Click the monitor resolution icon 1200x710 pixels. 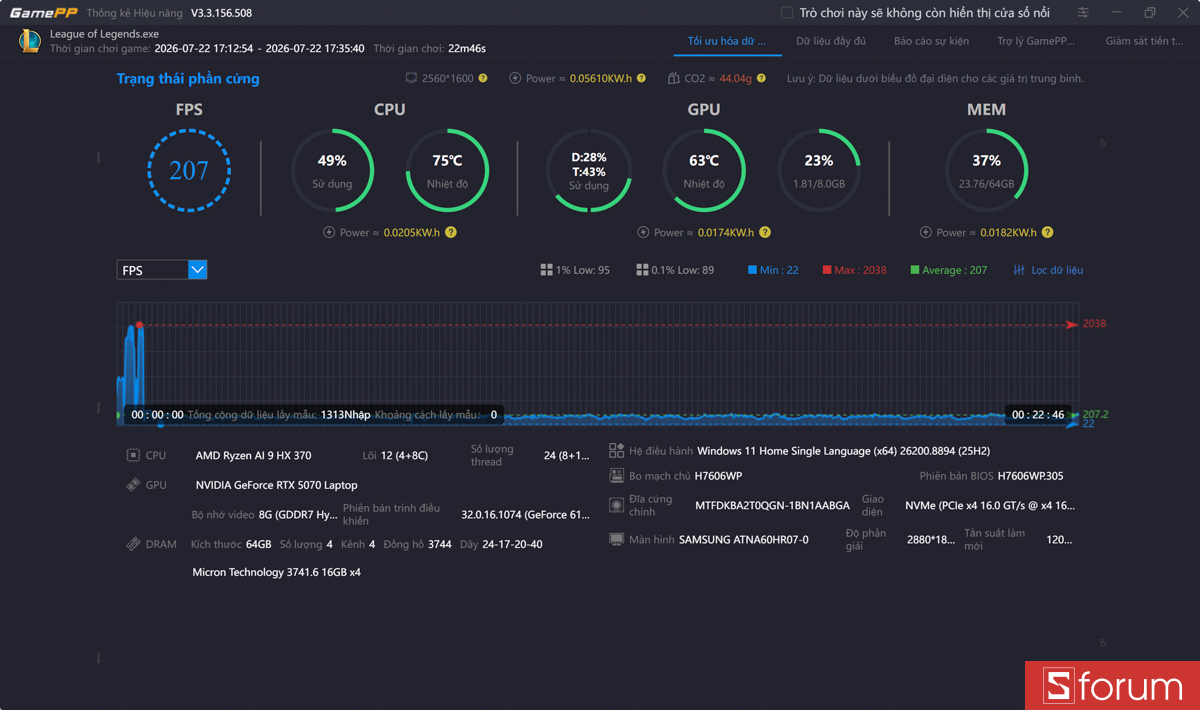[x=411, y=78]
